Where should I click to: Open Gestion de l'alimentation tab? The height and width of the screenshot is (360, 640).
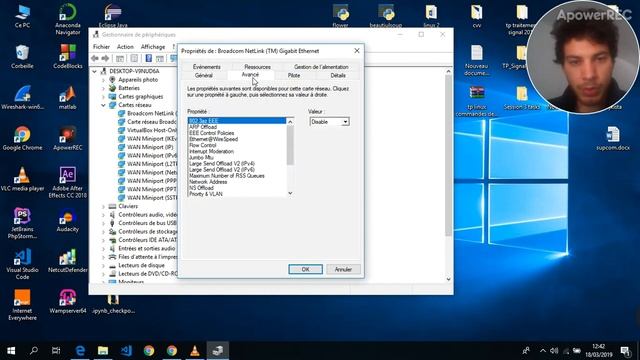click(x=321, y=67)
